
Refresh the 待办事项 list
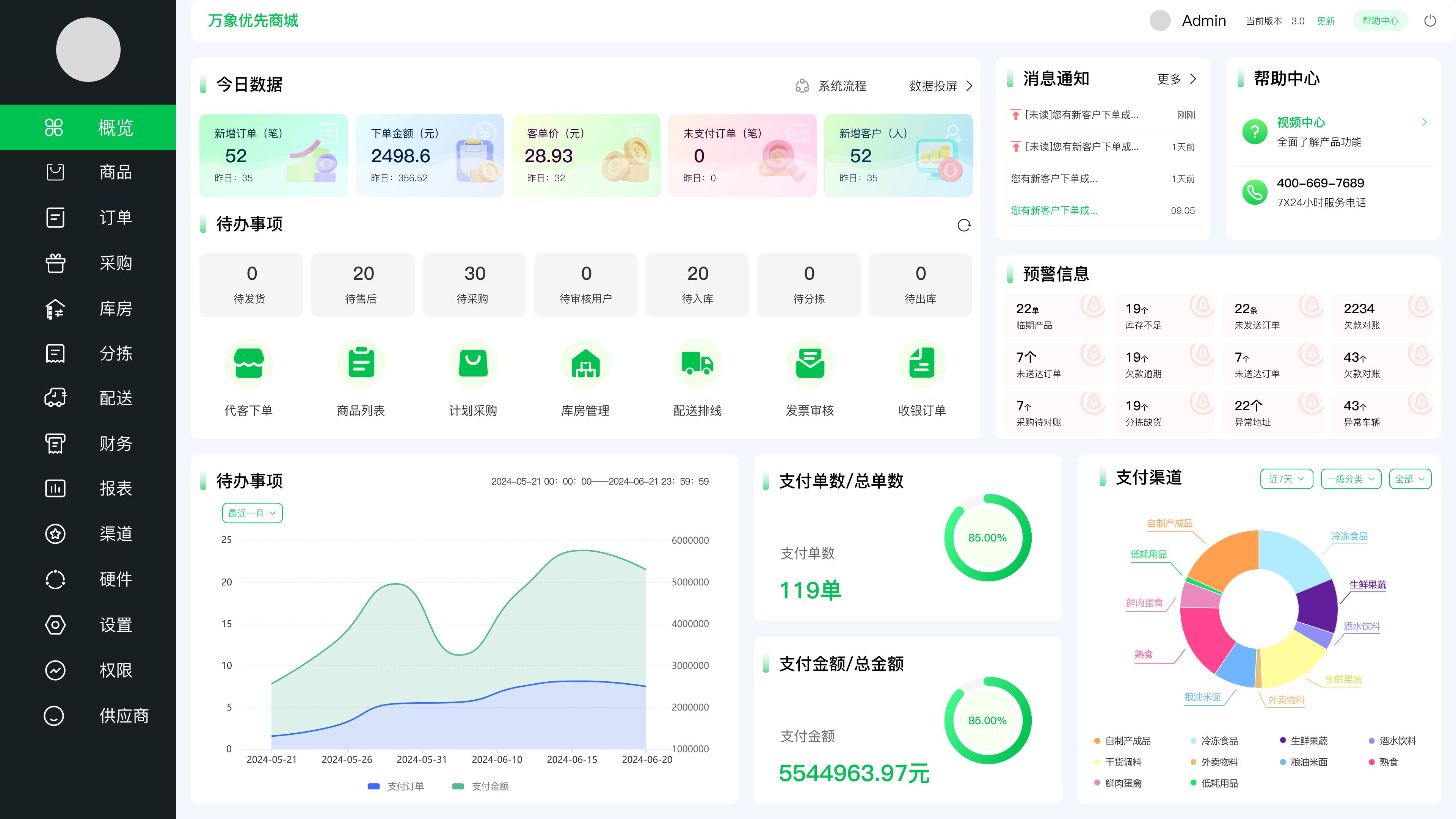coord(964,226)
